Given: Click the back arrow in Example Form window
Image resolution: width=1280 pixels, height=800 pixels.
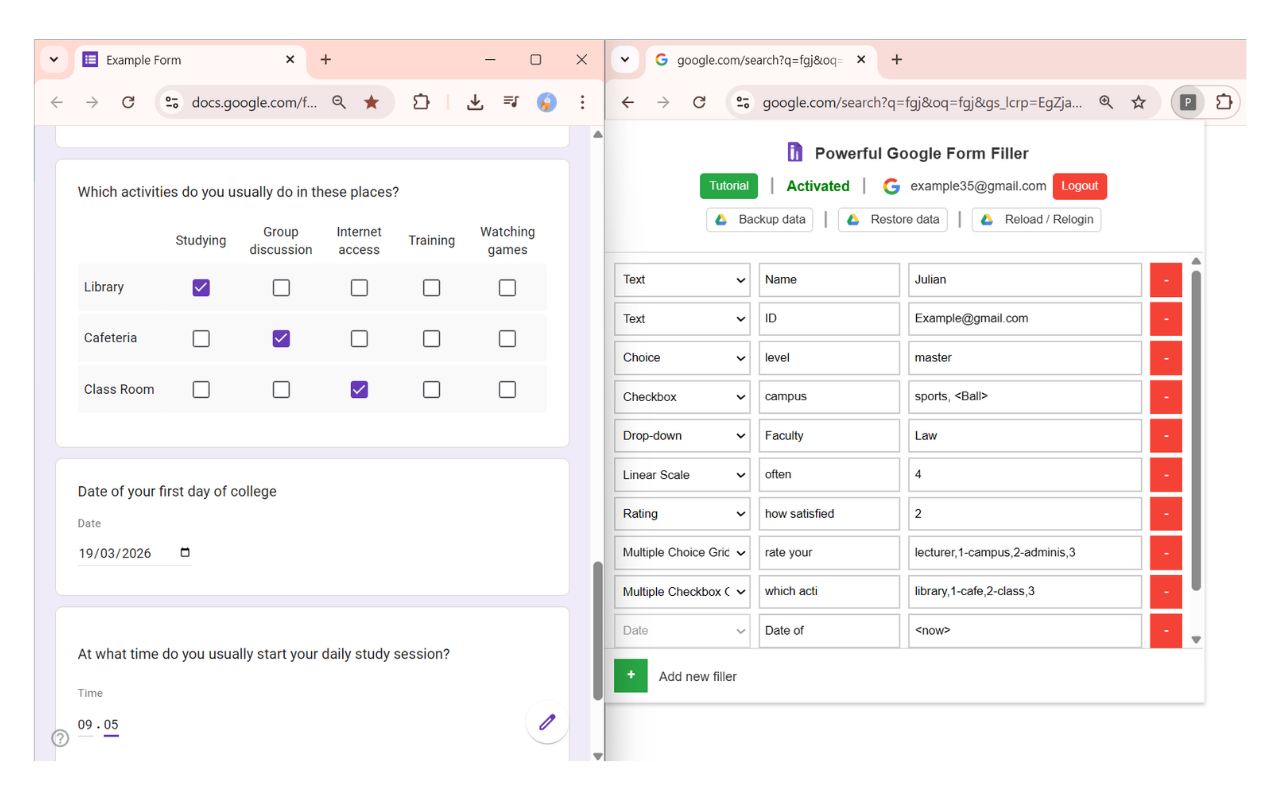Looking at the screenshot, I should pos(57,102).
